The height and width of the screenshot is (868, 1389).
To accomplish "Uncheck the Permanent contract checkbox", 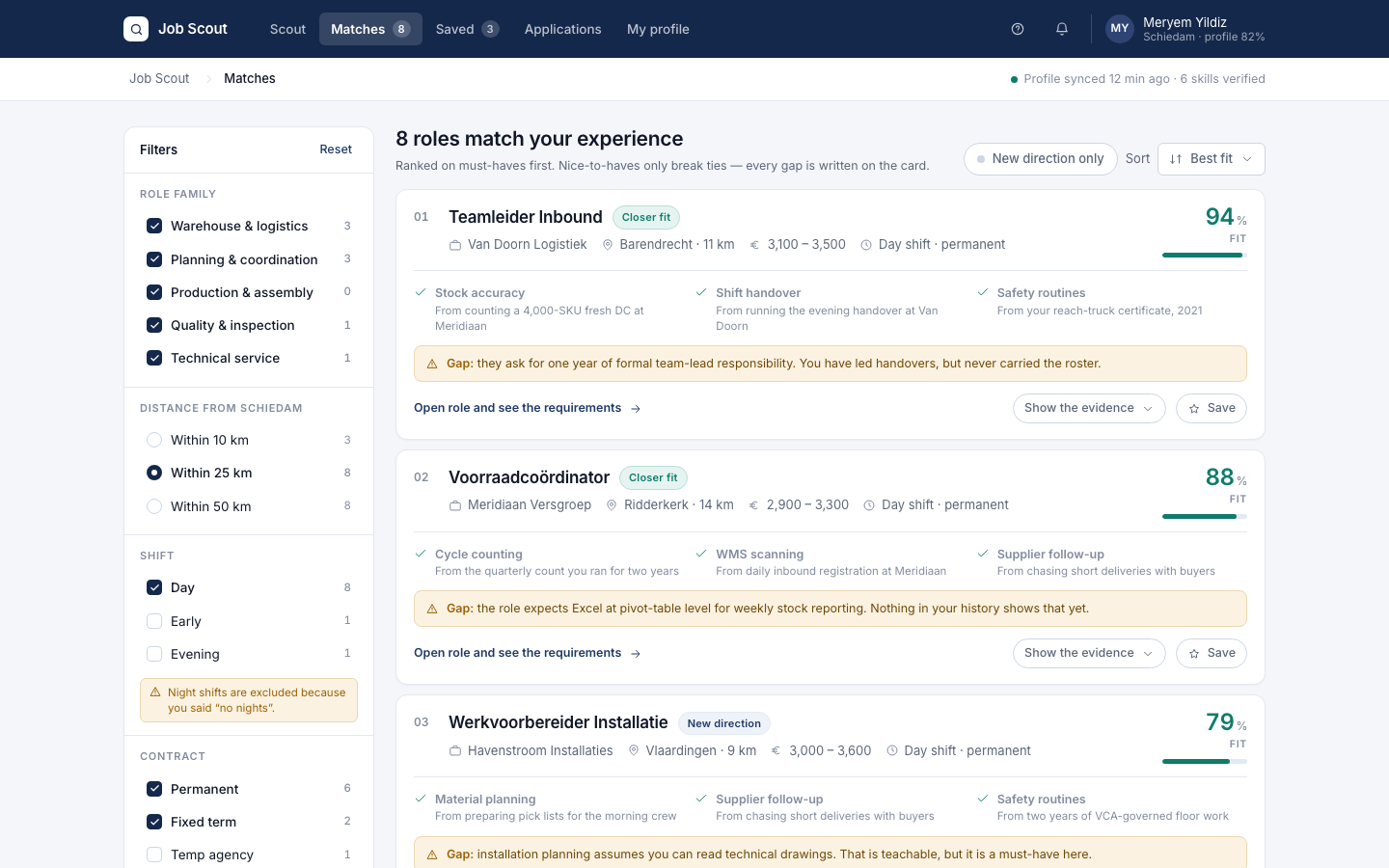I will (x=154, y=789).
